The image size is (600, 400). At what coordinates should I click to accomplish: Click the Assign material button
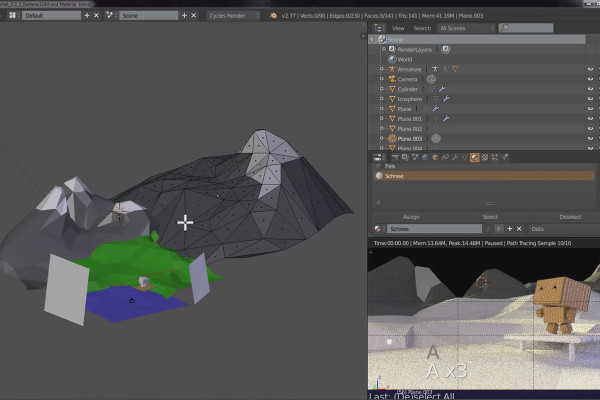point(411,217)
